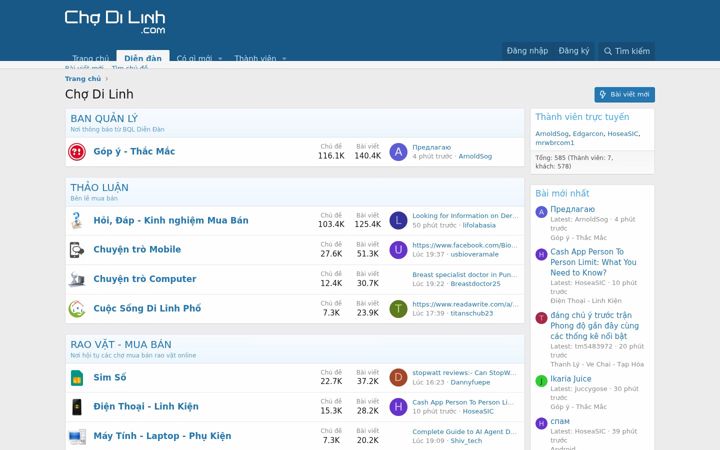Open the Góp ý - Thắc Mắc forum
The height and width of the screenshot is (450, 720).
[x=134, y=152]
